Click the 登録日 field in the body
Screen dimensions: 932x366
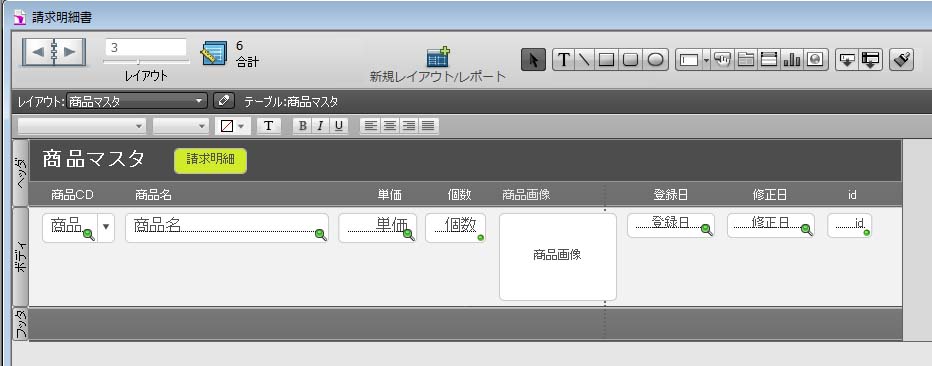coord(670,226)
